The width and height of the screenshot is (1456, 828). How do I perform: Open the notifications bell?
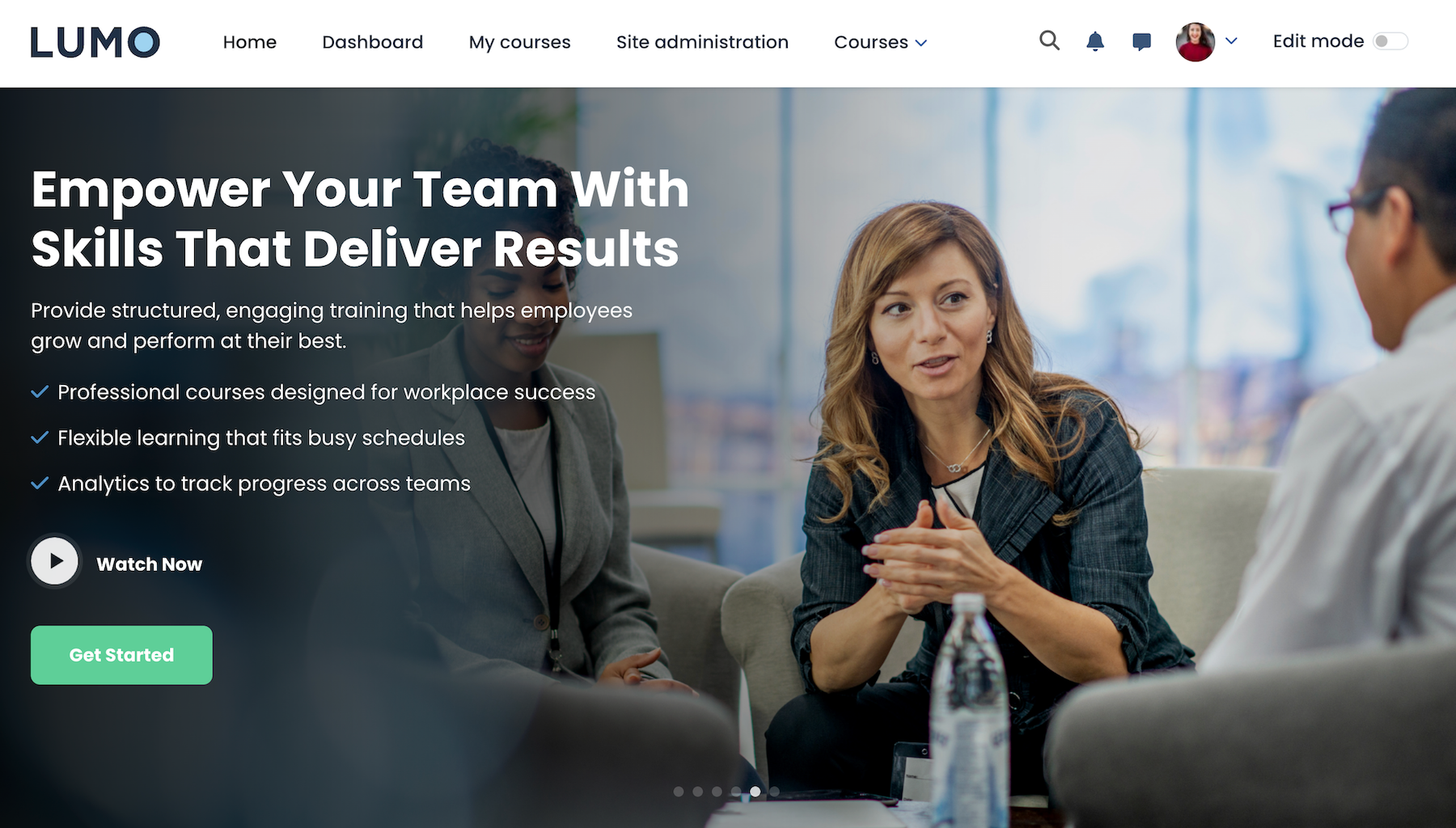pos(1095,41)
